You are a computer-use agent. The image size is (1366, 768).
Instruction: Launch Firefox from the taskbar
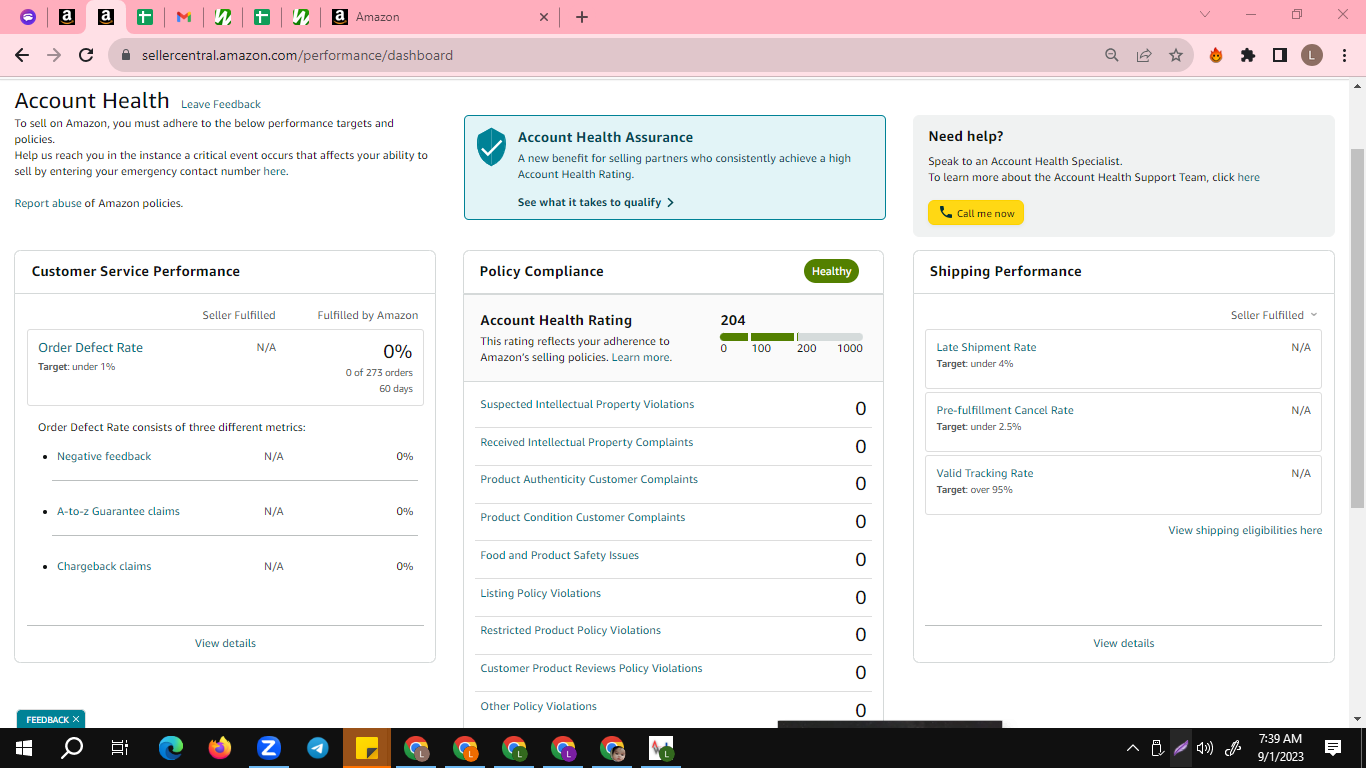[x=220, y=748]
